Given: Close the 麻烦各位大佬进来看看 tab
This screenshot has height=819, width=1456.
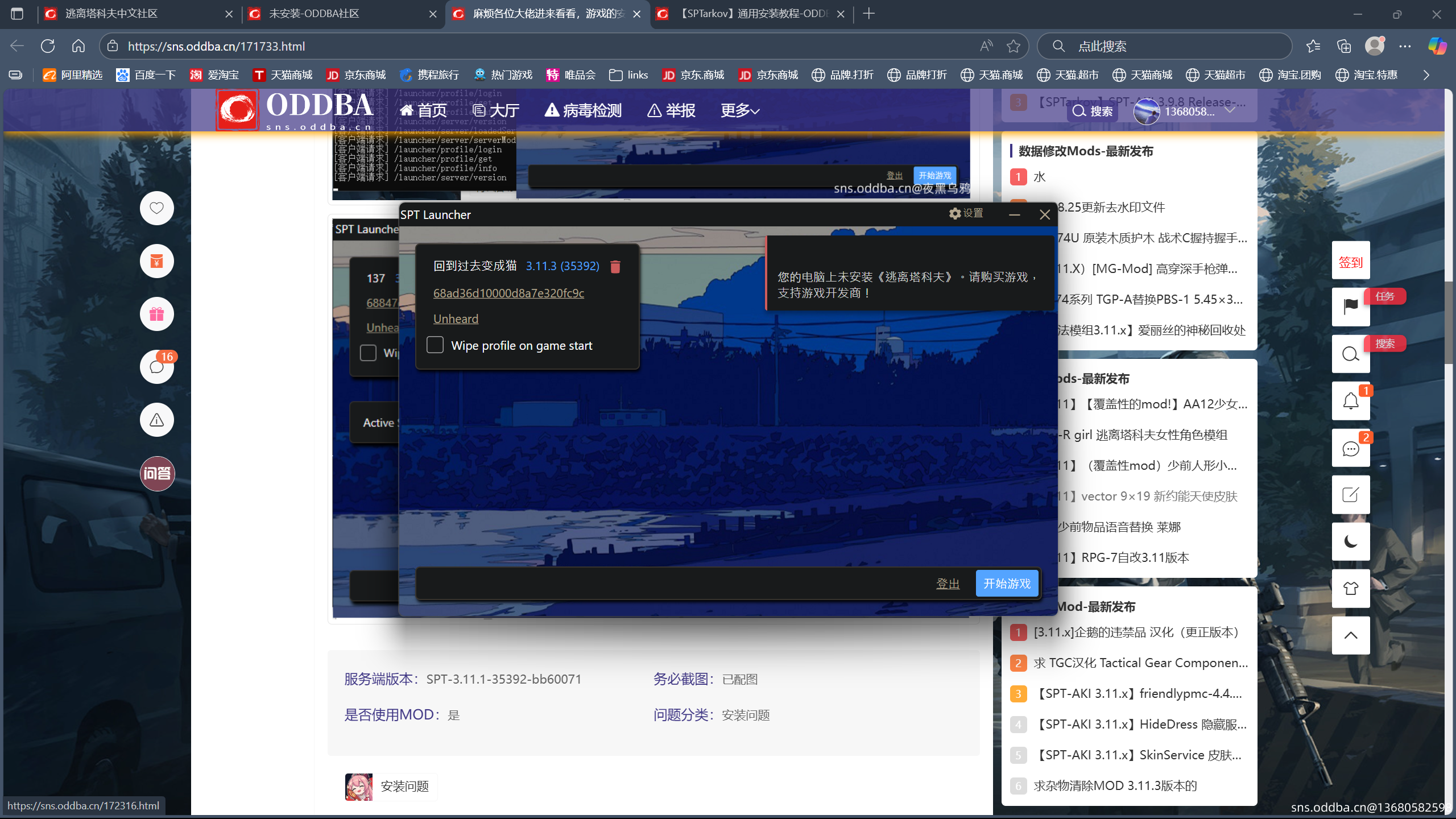Looking at the screenshot, I should pyautogui.click(x=637, y=14).
